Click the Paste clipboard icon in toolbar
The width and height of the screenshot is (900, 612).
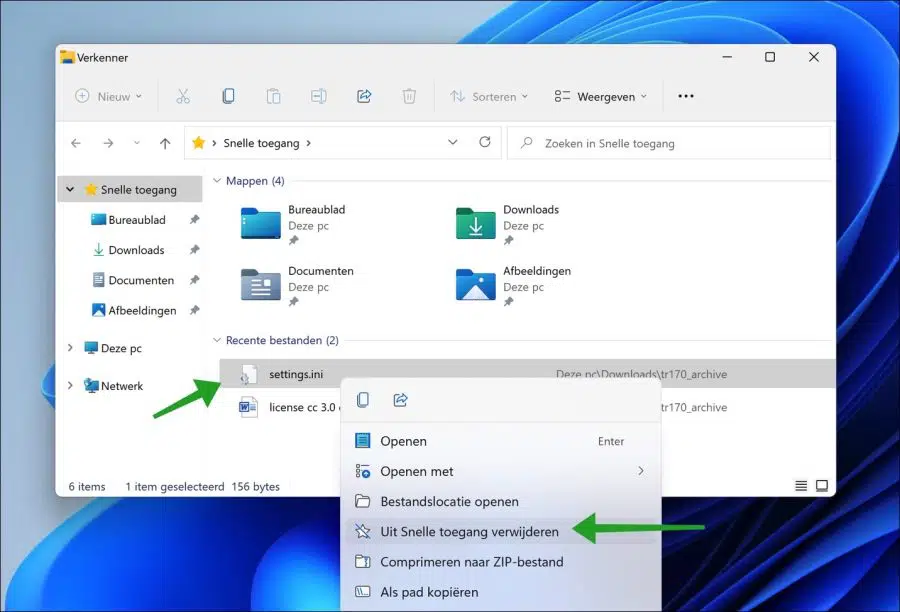click(273, 96)
